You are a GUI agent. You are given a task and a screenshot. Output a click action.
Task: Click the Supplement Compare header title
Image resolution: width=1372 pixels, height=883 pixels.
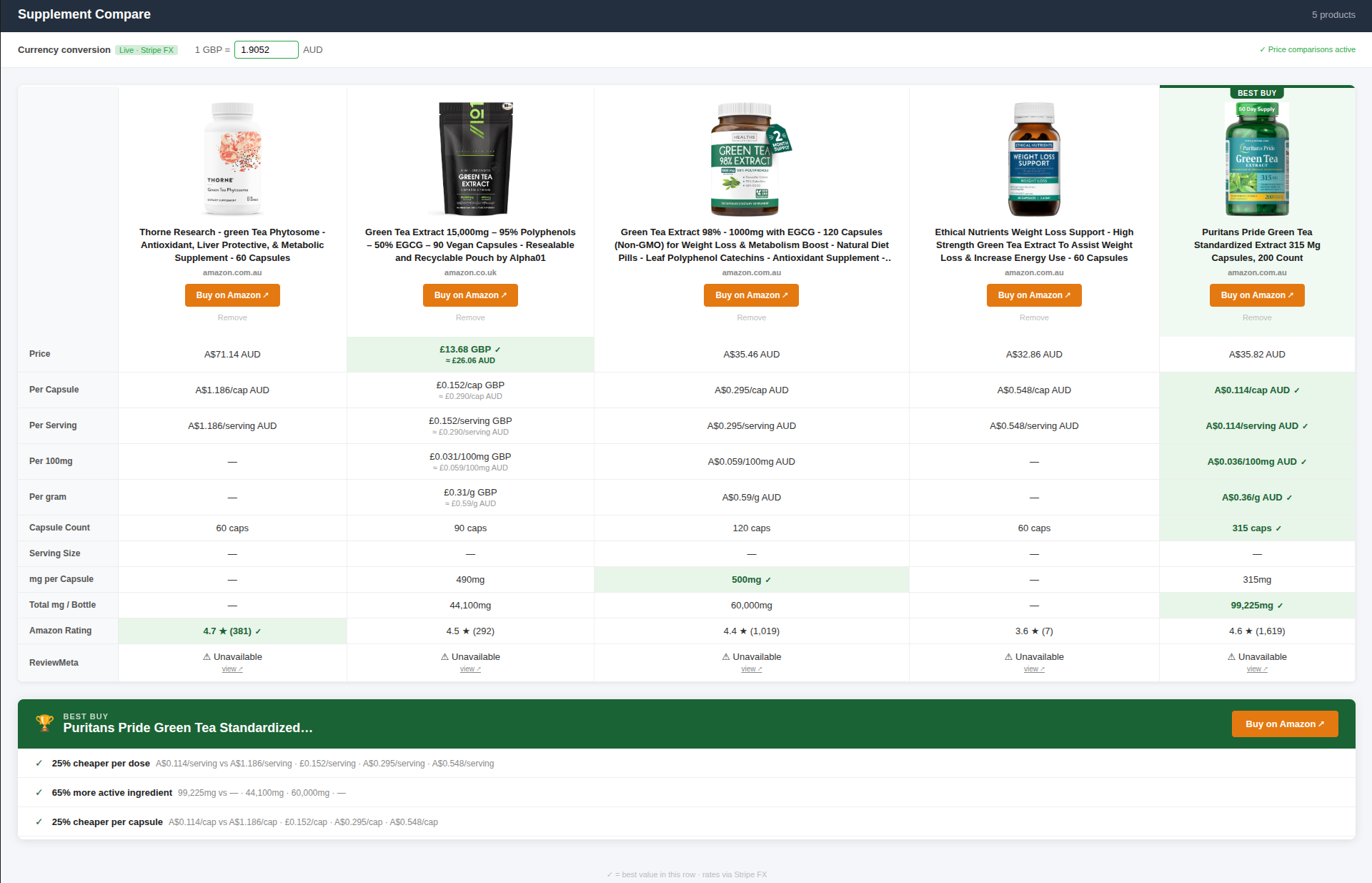(84, 14)
